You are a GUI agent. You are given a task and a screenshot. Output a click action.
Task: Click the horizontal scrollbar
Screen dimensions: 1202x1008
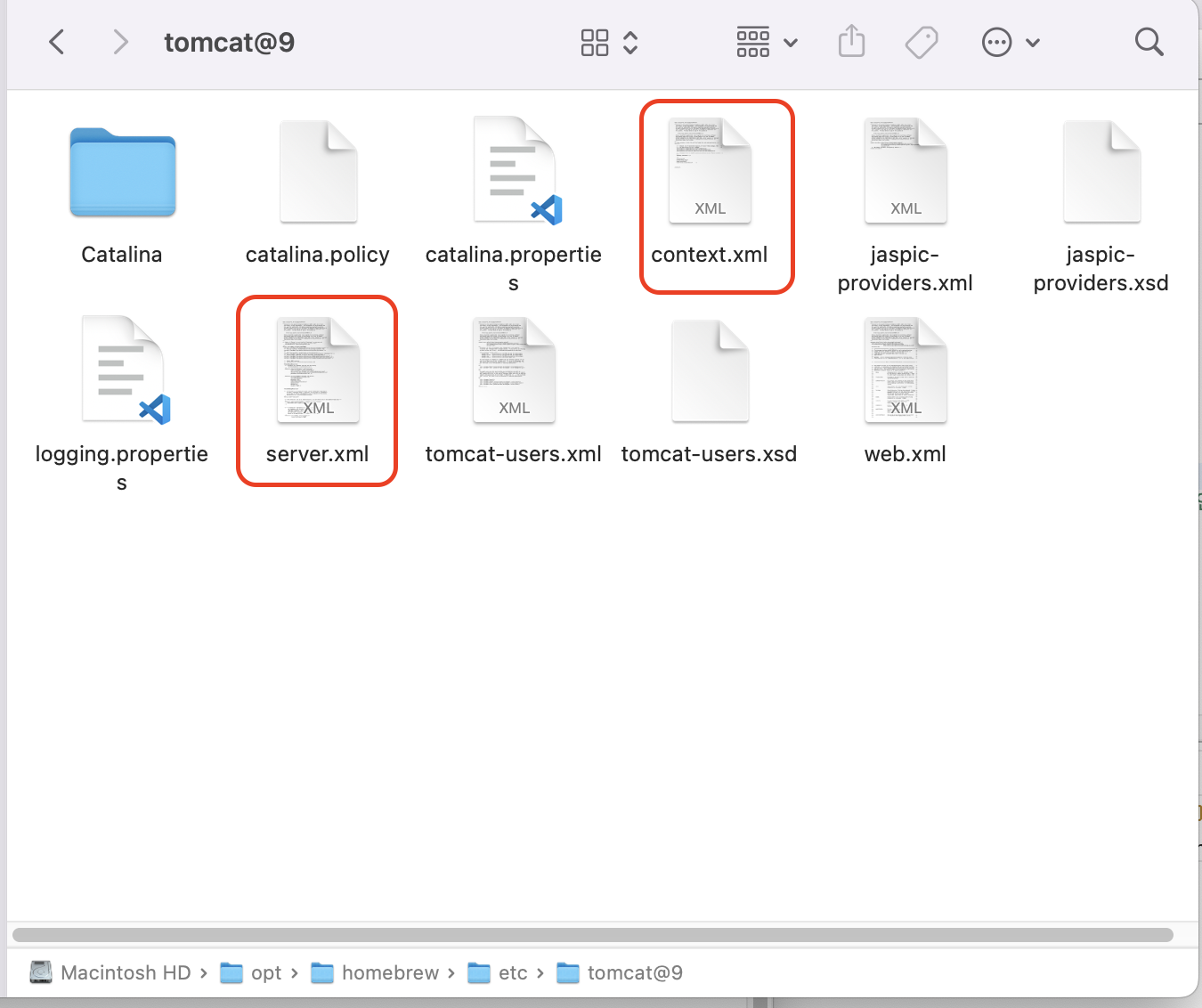point(593,935)
